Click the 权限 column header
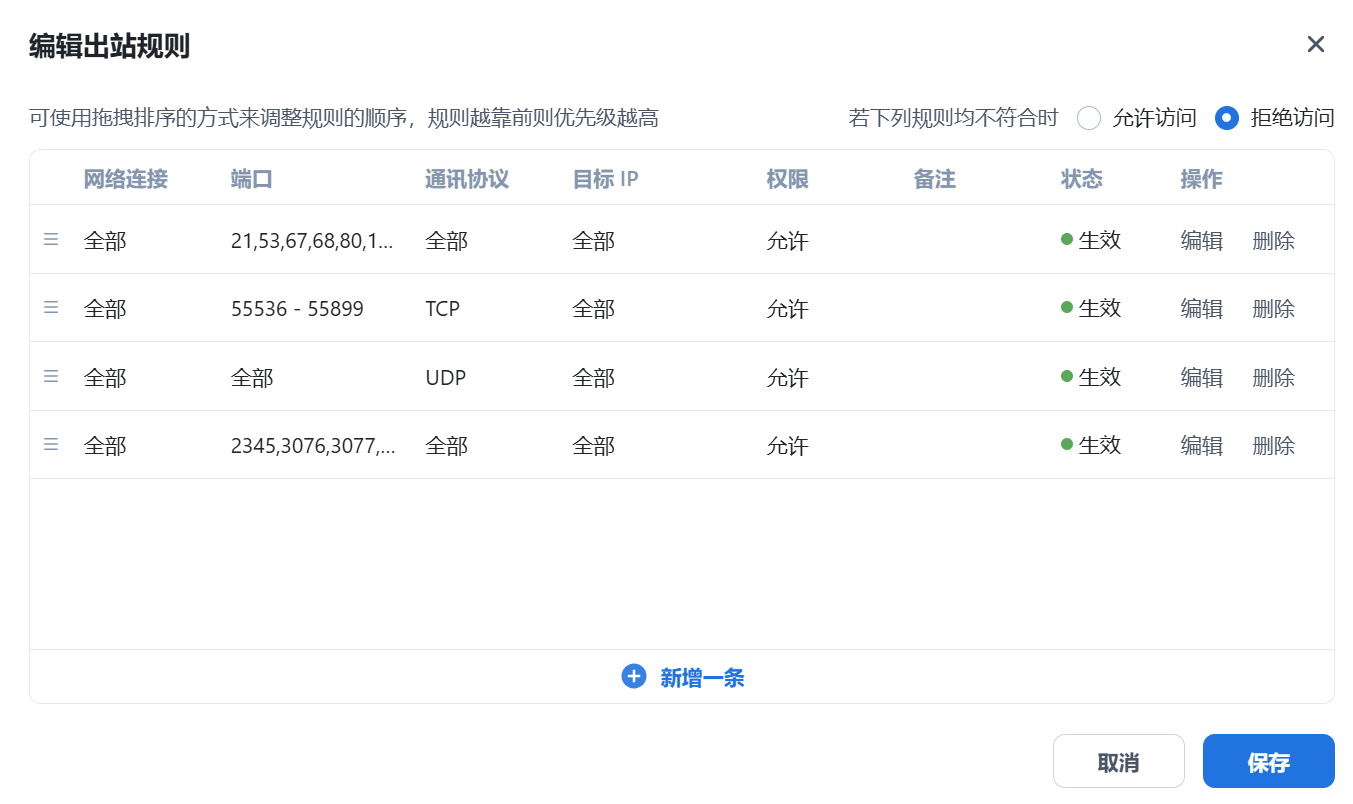The width and height of the screenshot is (1353, 804). [x=788, y=179]
